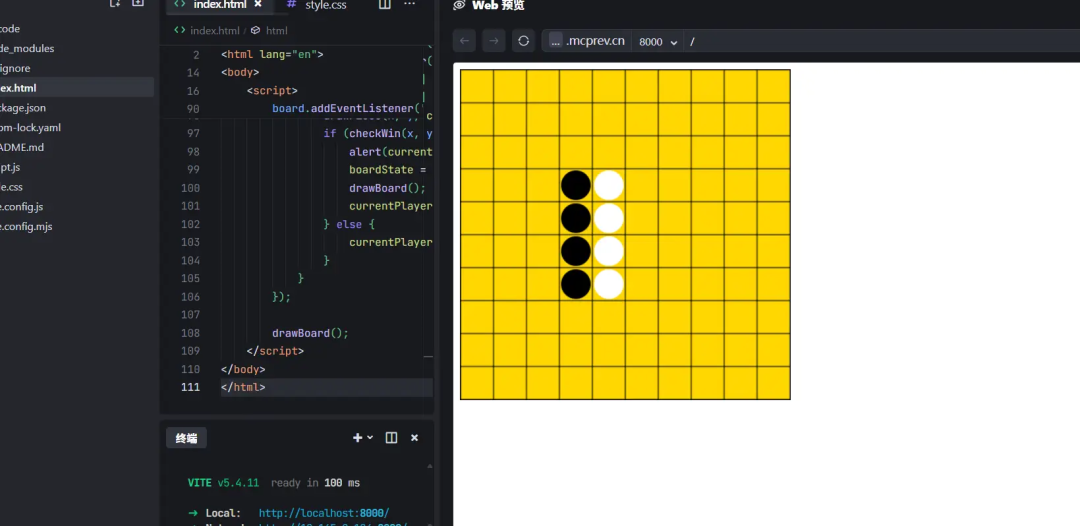Go back in the web preview
The image size is (1080, 526).
point(464,41)
